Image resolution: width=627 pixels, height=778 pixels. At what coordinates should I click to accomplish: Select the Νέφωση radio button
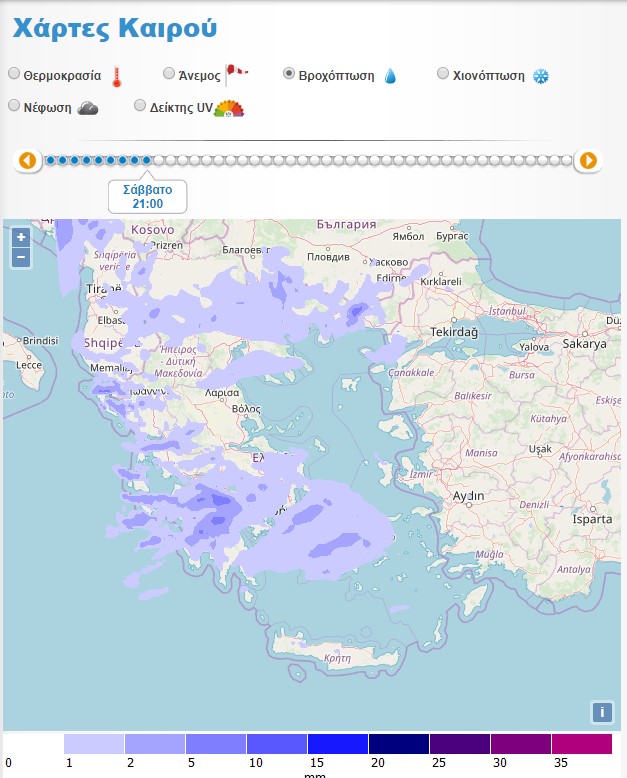point(14,106)
